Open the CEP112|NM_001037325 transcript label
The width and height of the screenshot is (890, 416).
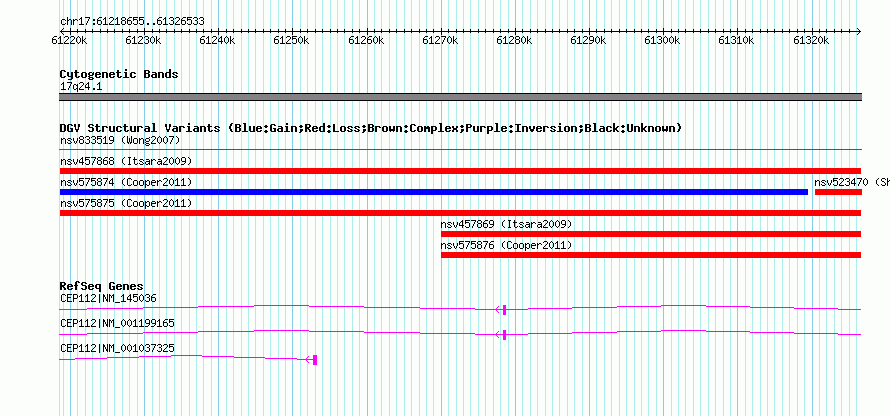(x=117, y=348)
